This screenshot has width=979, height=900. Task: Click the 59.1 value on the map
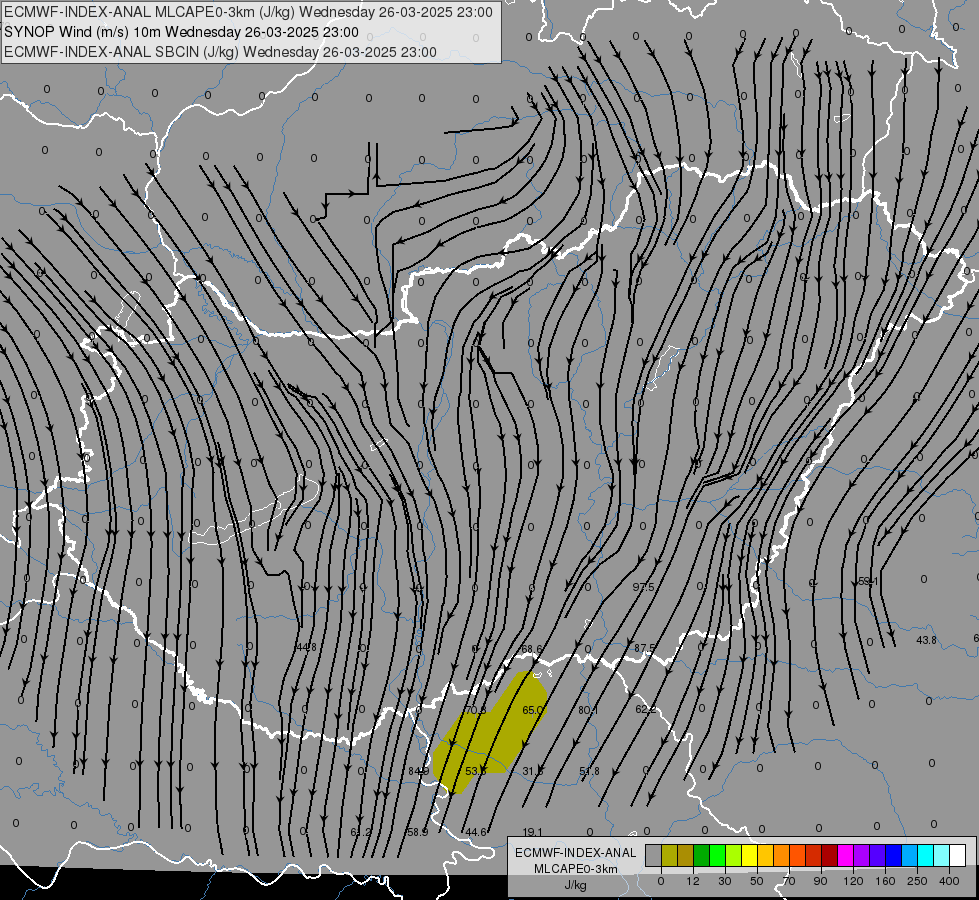(868, 581)
